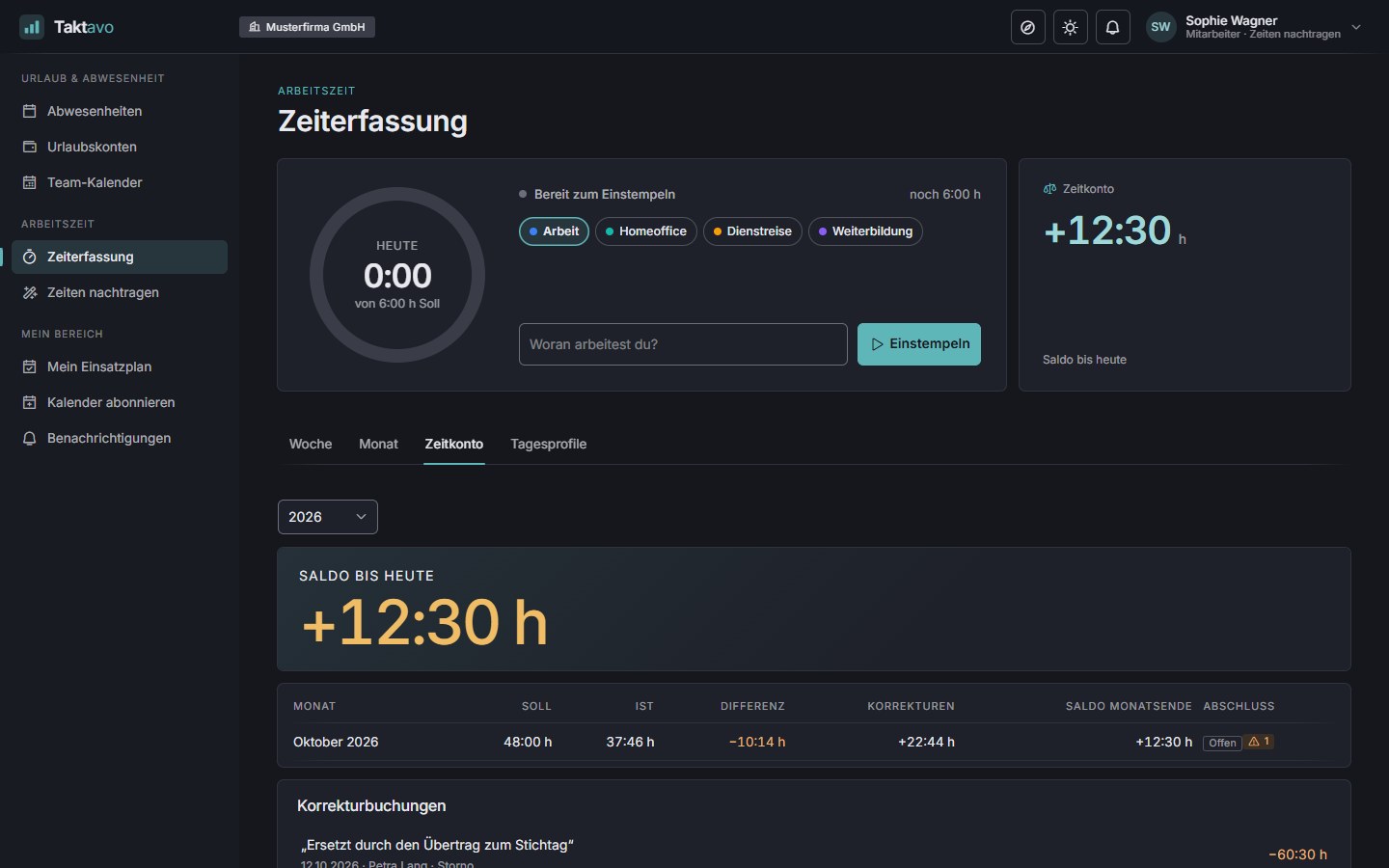Image resolution: width=1389 pixels, height=868 pixels.
Task: Open the Tagesprofile tab
Action: click(x=549, y=444)
